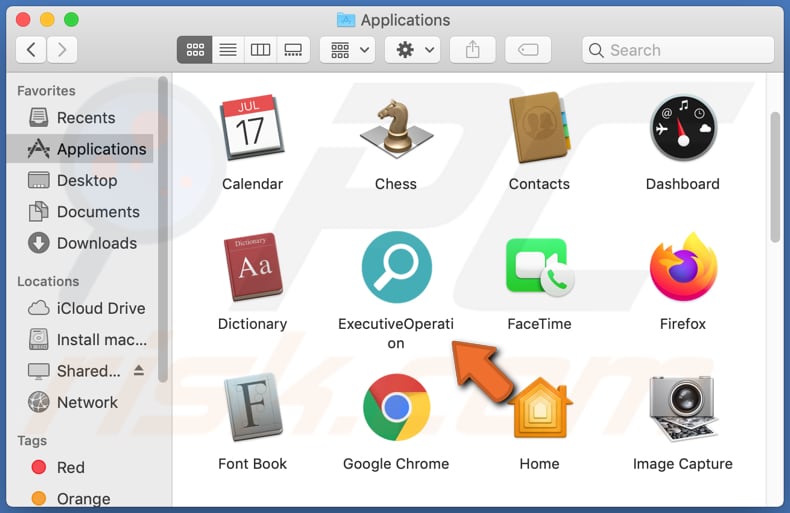Open the gear Action menu dropdown

[416, 49]
